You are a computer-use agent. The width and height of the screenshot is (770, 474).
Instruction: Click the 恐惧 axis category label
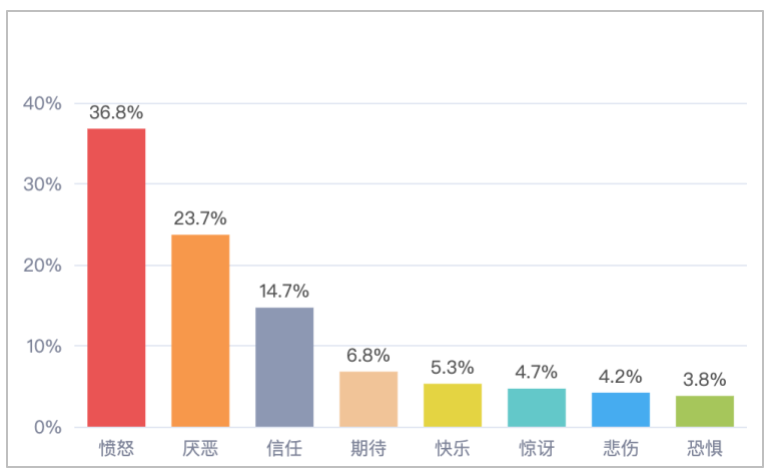(704, 447)
